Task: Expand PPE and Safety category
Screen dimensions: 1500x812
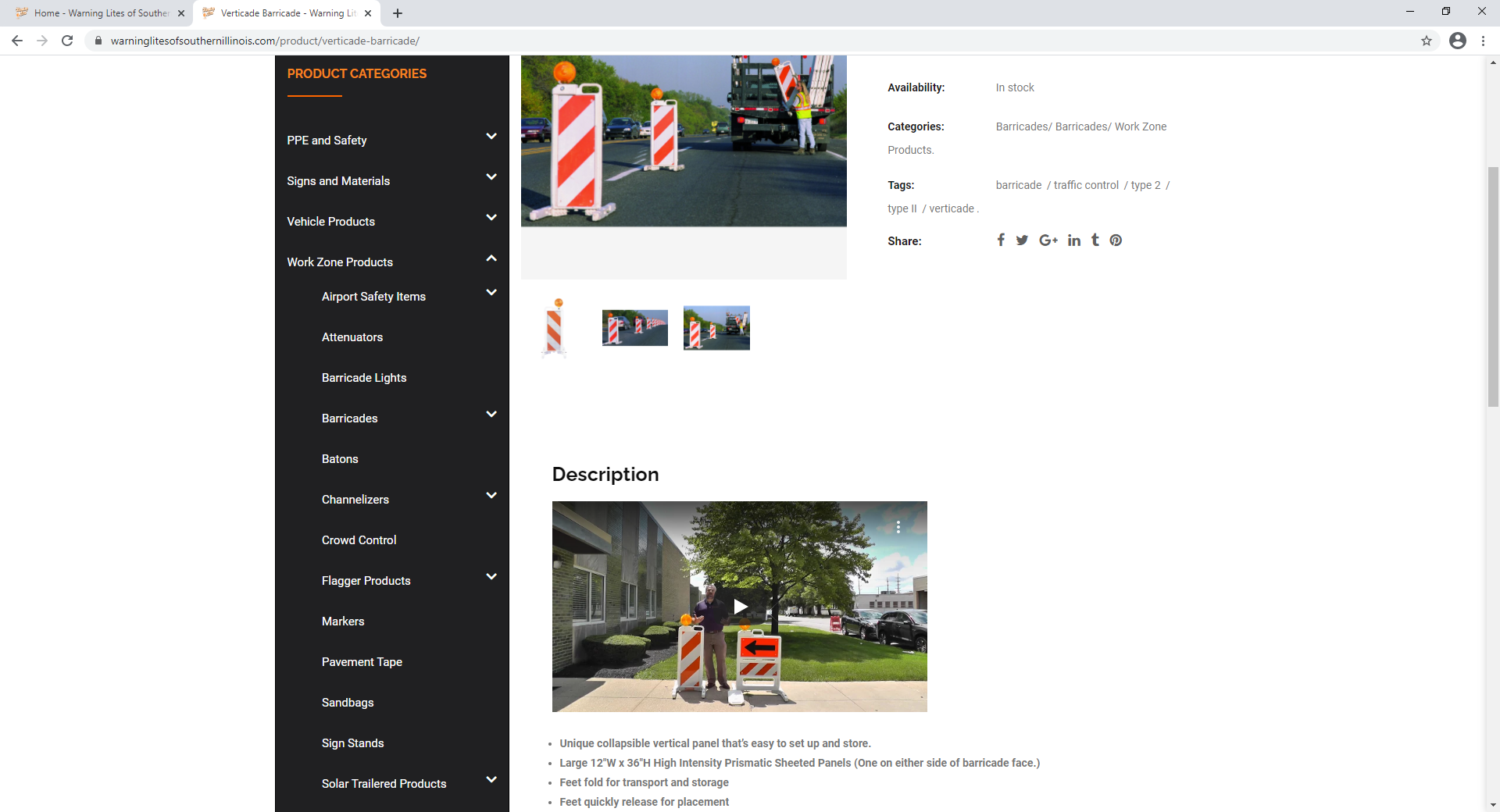Action: click(x=491, y=137)
